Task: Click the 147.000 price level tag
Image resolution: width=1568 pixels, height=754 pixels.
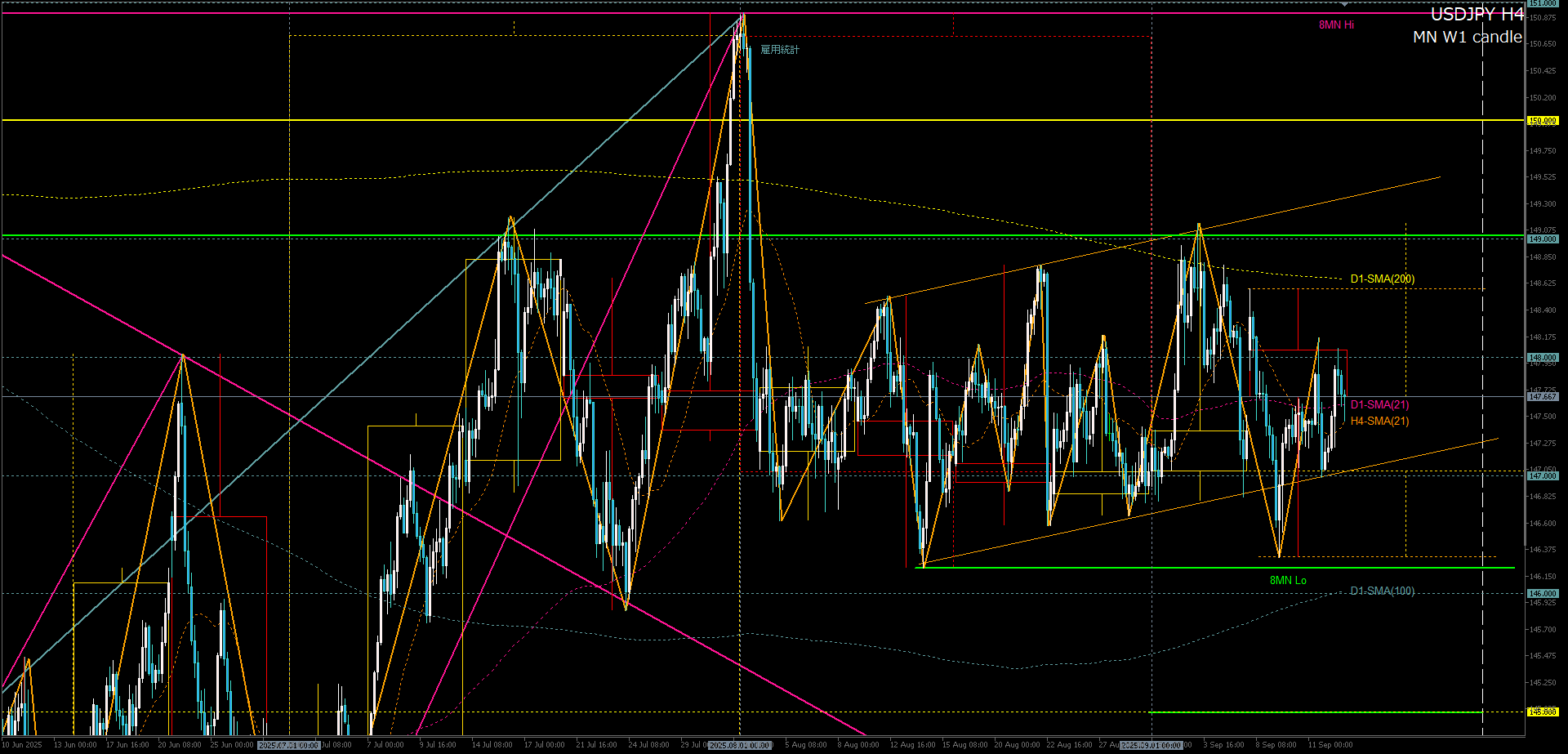Action: pos(1542,475)
